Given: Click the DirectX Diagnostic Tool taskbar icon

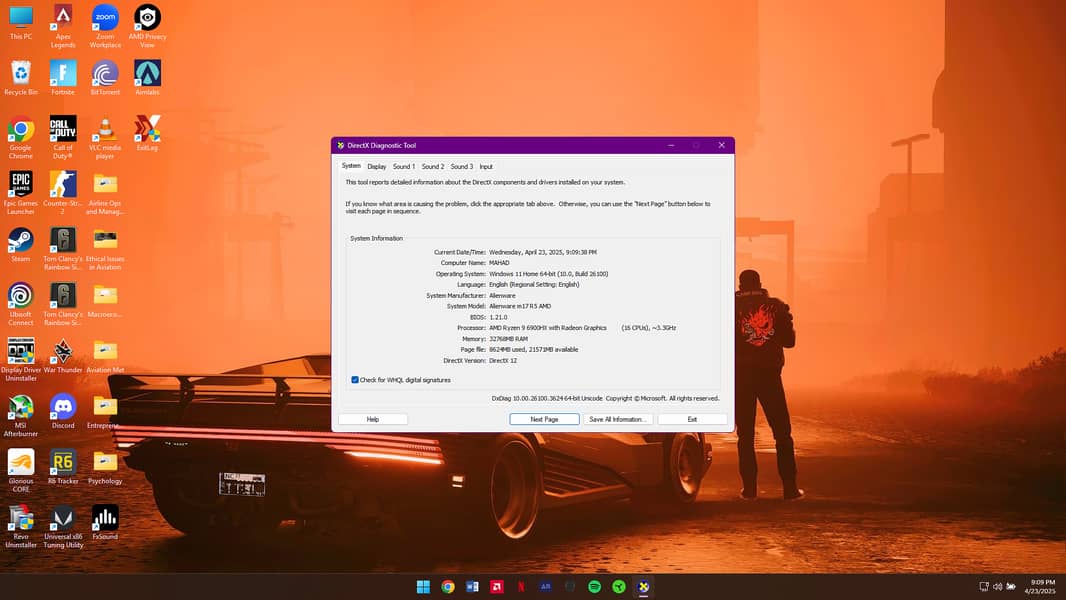Looking at the screenshot, I should [x=643, y=586].
